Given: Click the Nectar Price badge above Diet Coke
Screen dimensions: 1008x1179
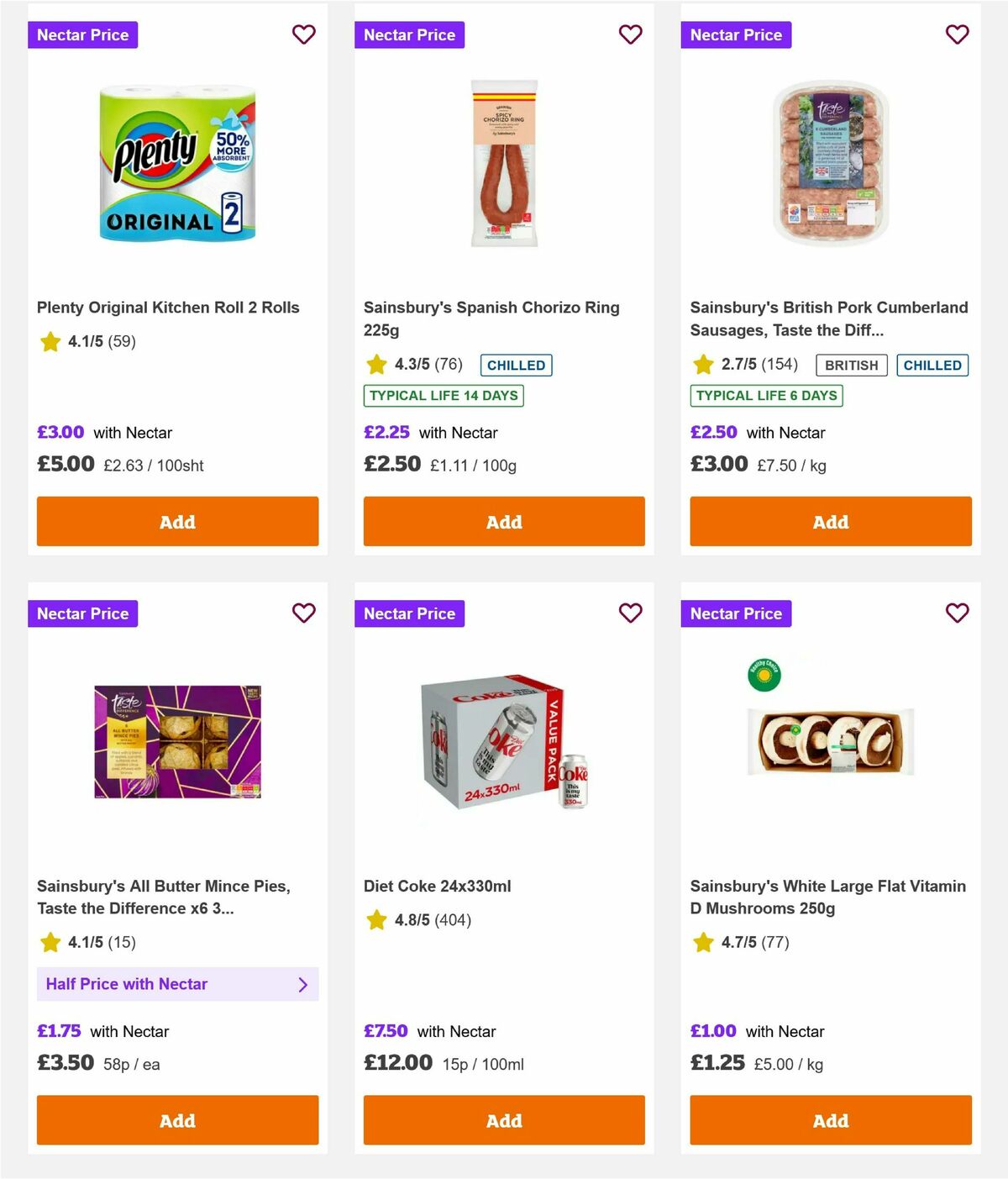Looking at the screenshot, I should tap(409, 613).
